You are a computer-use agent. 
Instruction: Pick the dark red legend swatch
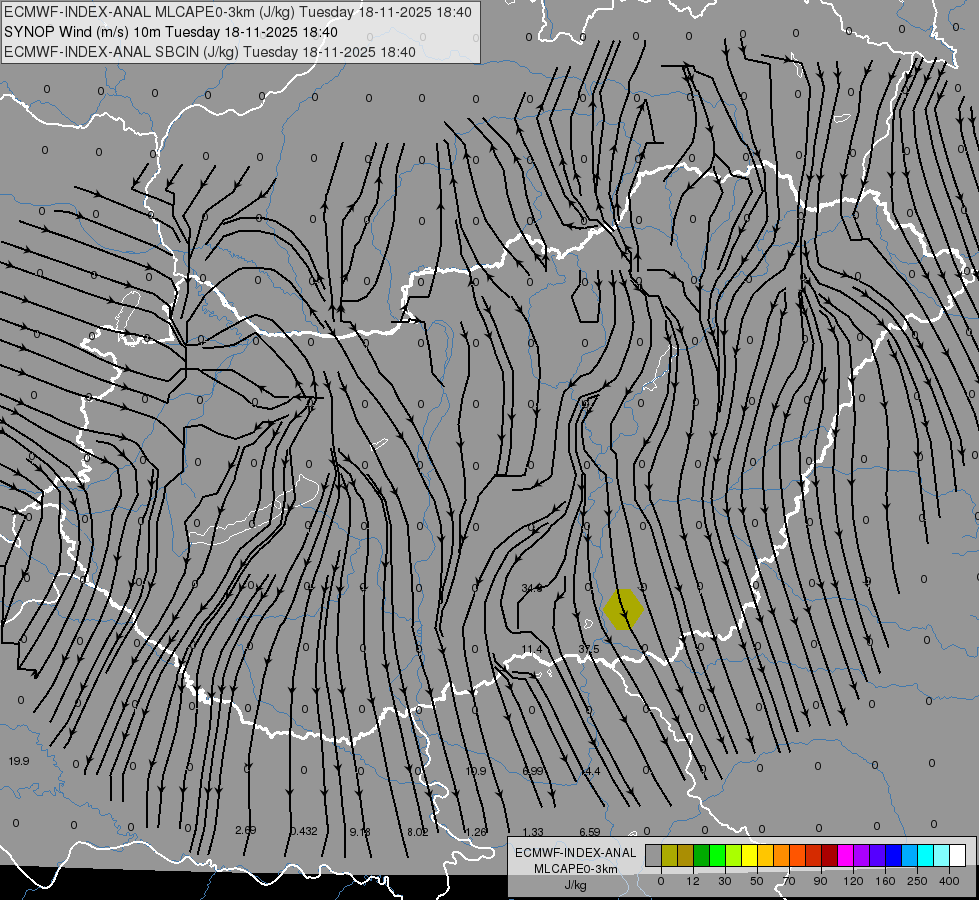pos(829,855)
